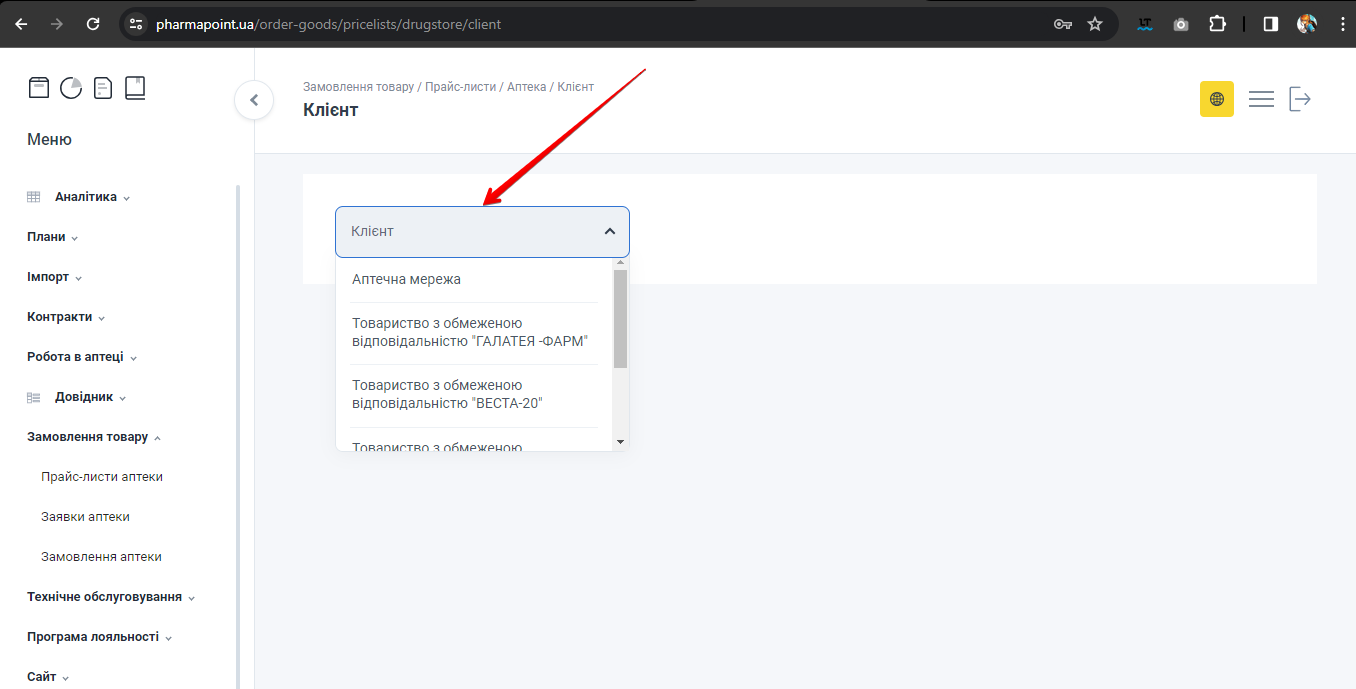The height and width of the screenshot is (689, 1356).
Task: Open Chrome extensions puzzle icon
Action: point(1217,24)
